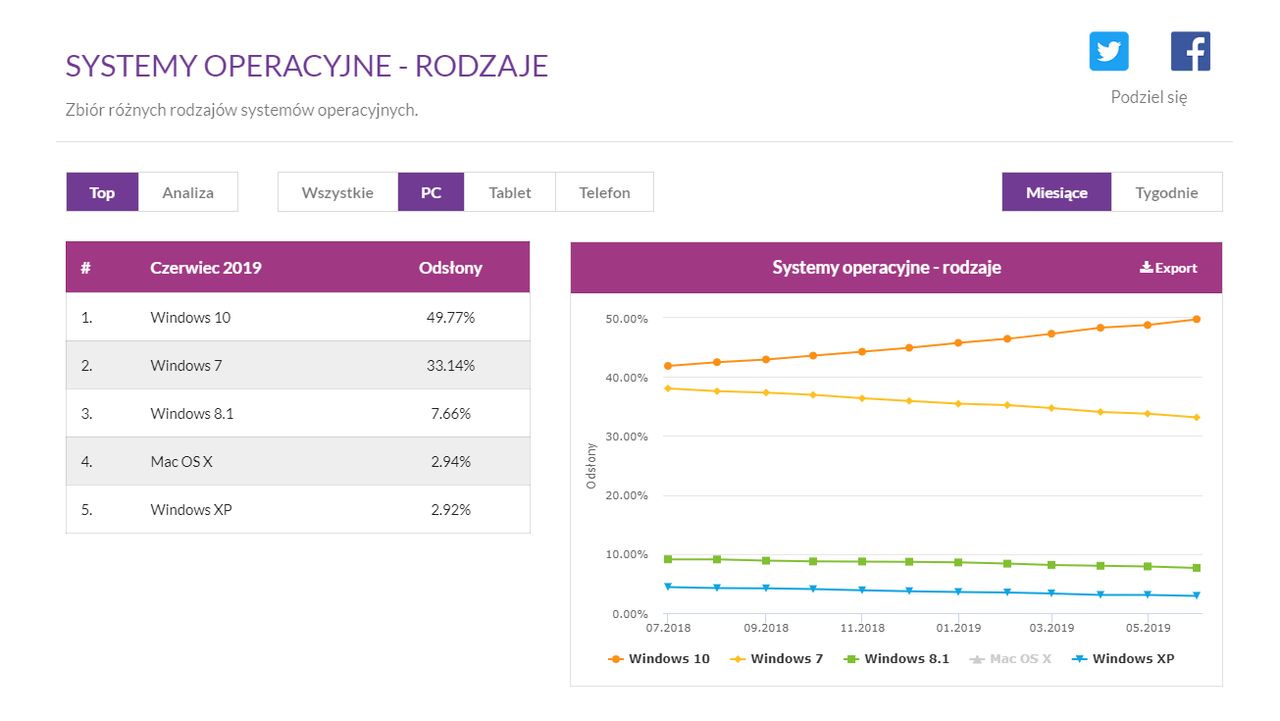Click the Windows XP table row name
Image resolution: width=1280 pixels, height=721 pixels.
click(191, 509)
